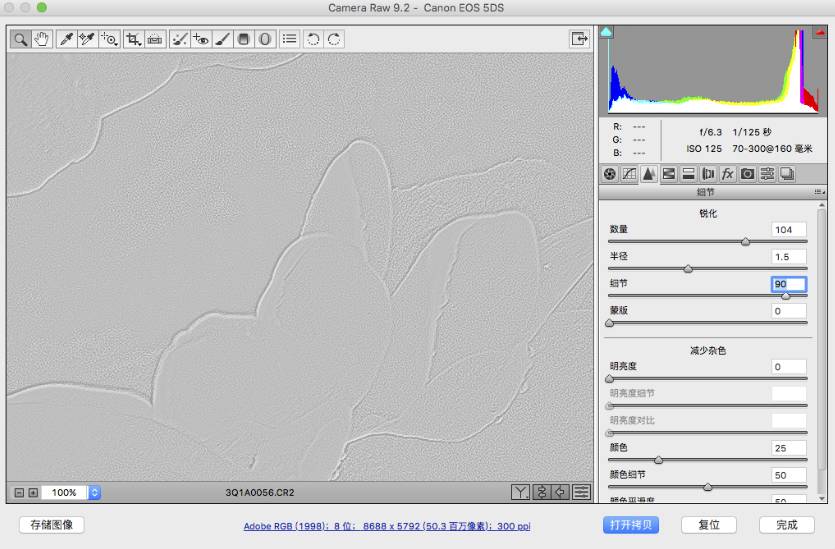Toggle highlight clipping warning in histogram

pyautogui.click(x=820, y=32)
